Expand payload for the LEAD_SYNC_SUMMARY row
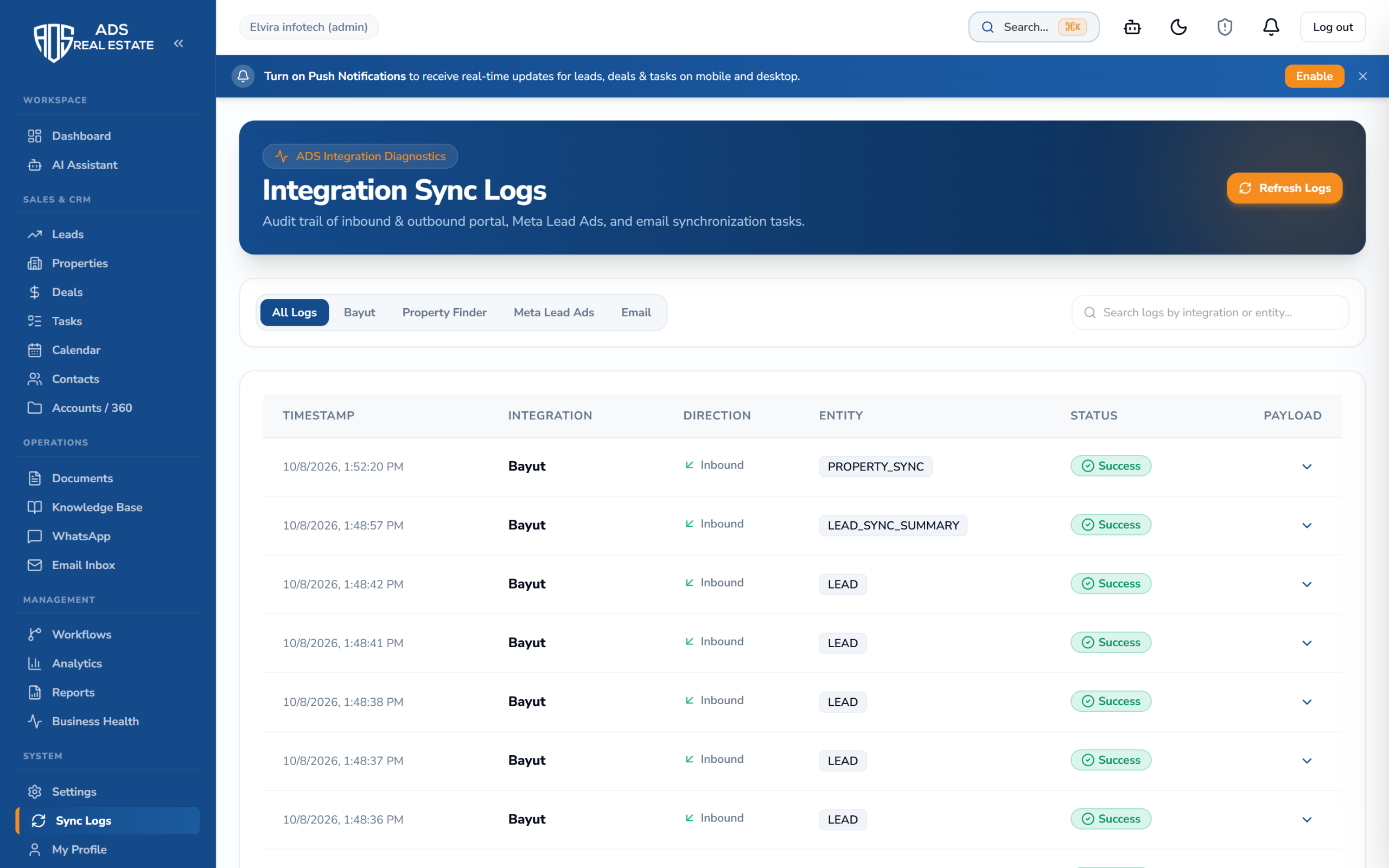 [1307, 525]
